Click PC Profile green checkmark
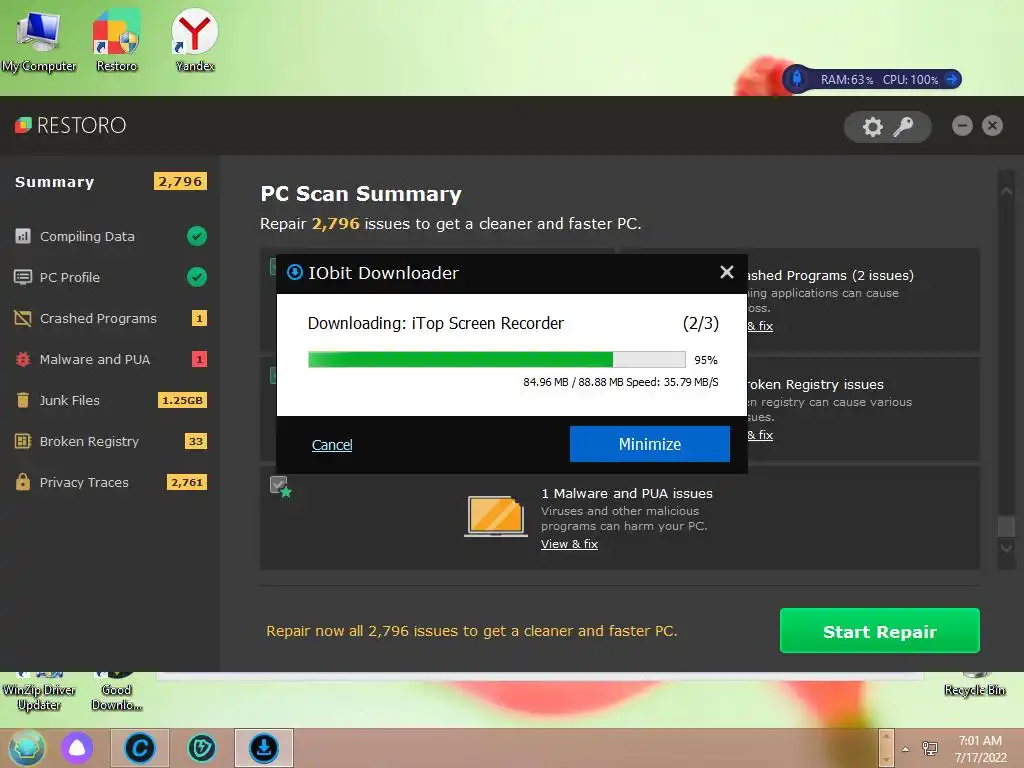The height and width of the screenshot is (768, 1024). (x=197, y=277)
